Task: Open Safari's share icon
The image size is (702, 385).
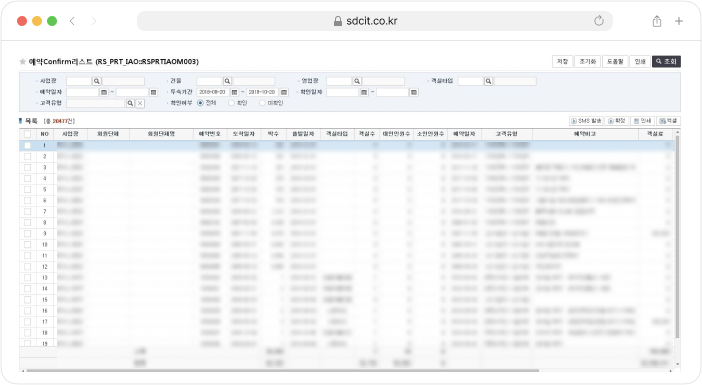Action: (x=657, y=21)
